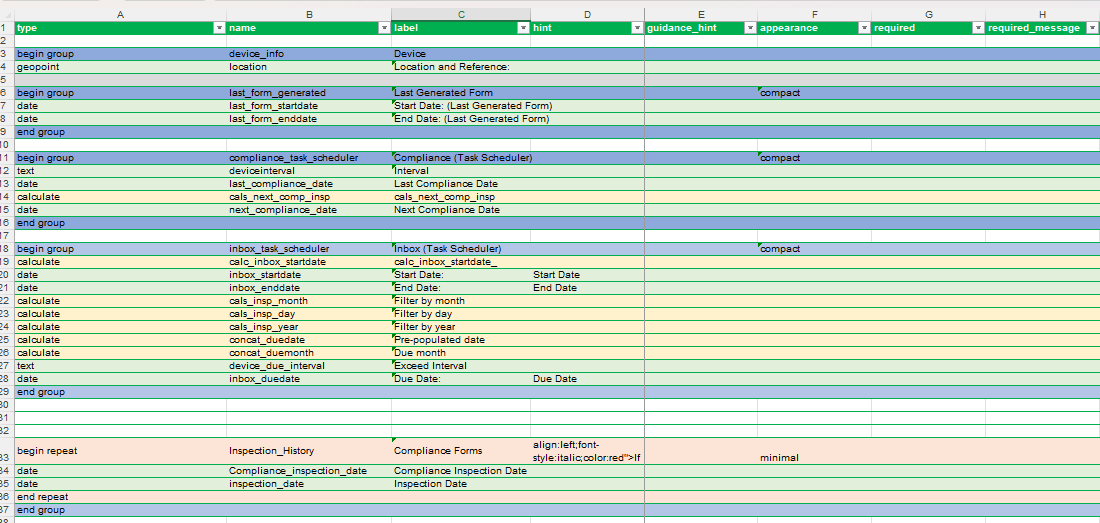Click the 'cals_insp_year' cell
This screenshot has width=1100, height=523.
point(309,327)
